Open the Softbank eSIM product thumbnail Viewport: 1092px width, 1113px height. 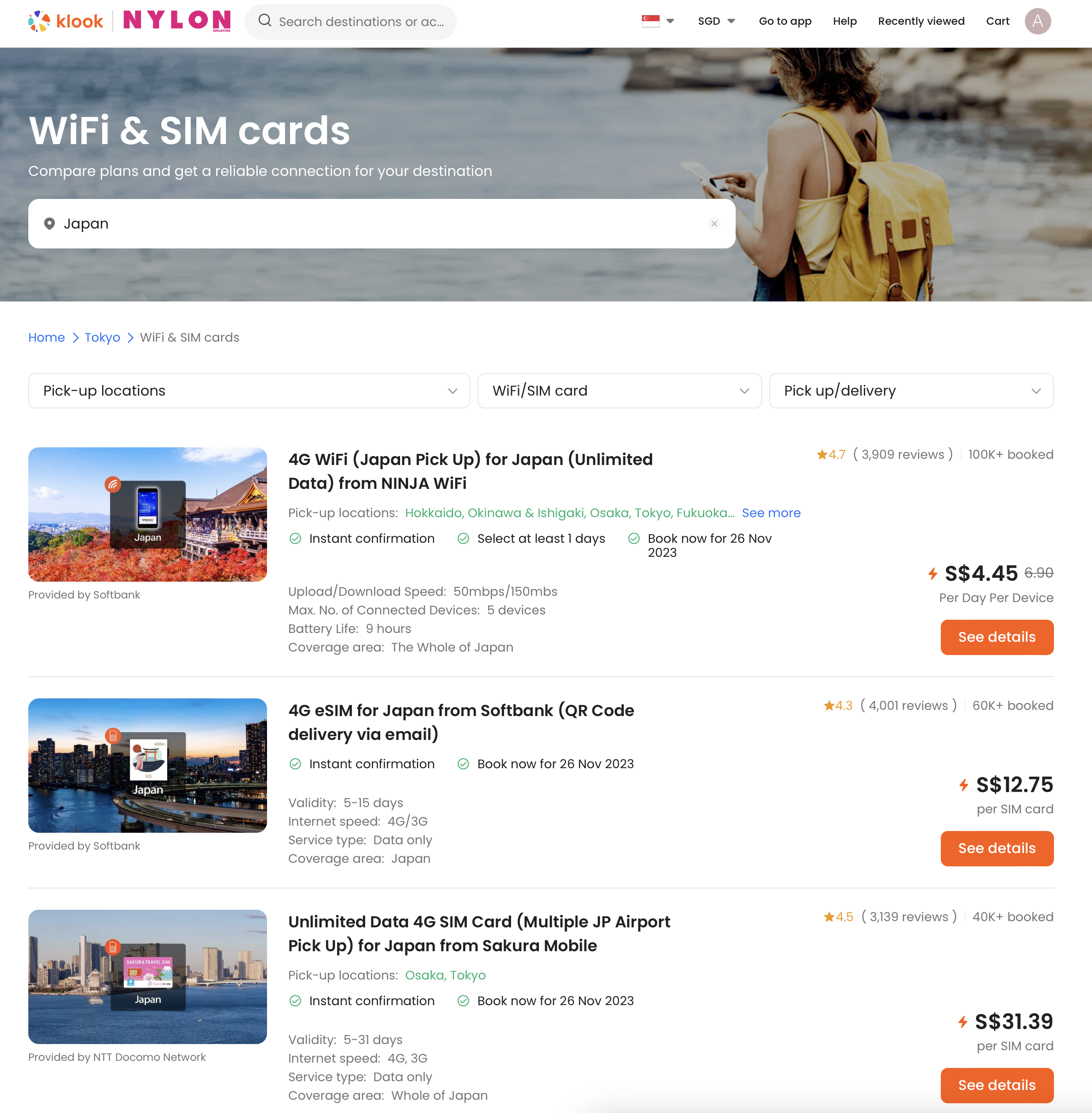[x=147, y=765]
